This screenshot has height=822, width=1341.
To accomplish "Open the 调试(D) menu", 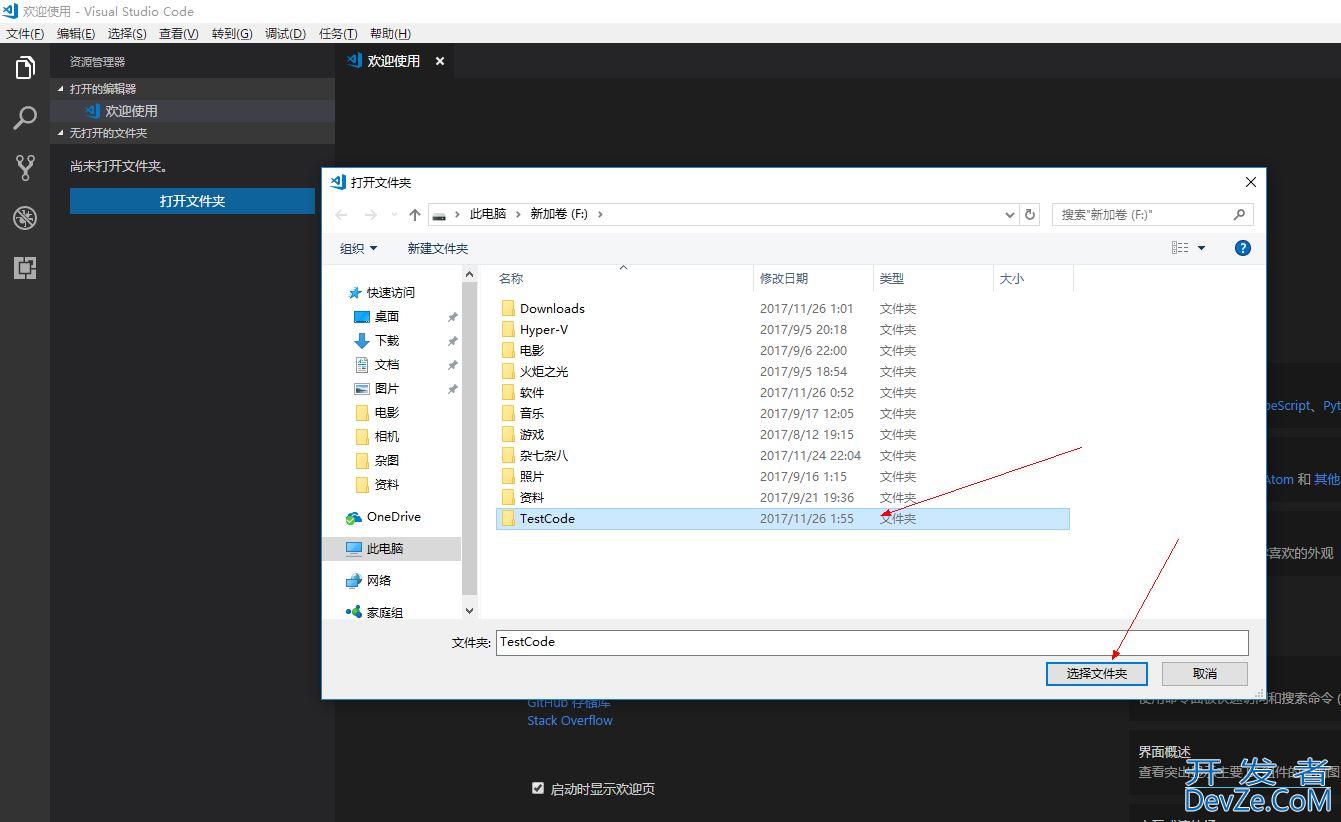I will coord(285,33).
